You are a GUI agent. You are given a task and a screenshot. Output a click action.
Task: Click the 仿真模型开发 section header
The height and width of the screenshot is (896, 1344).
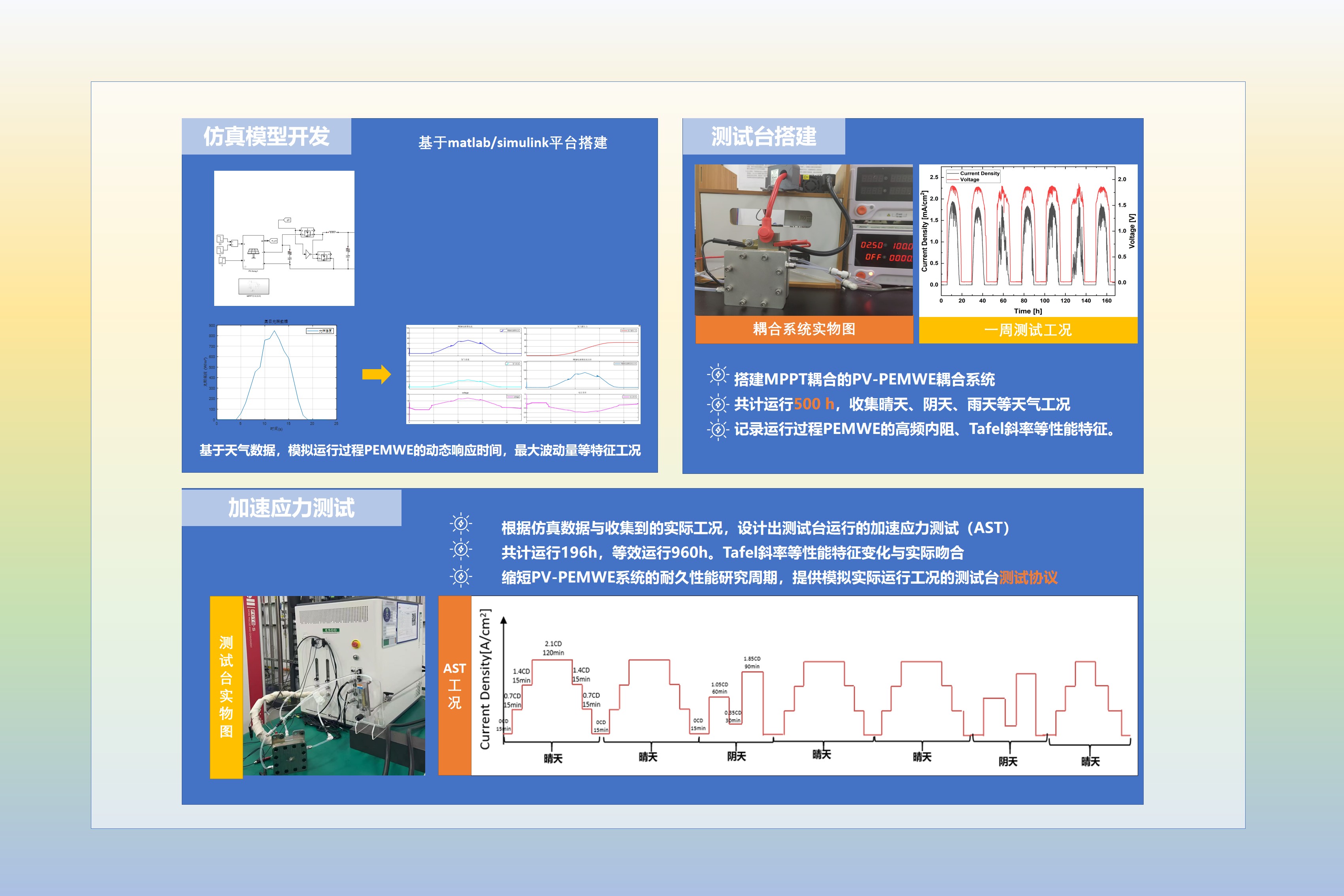(x=266, y=137)
